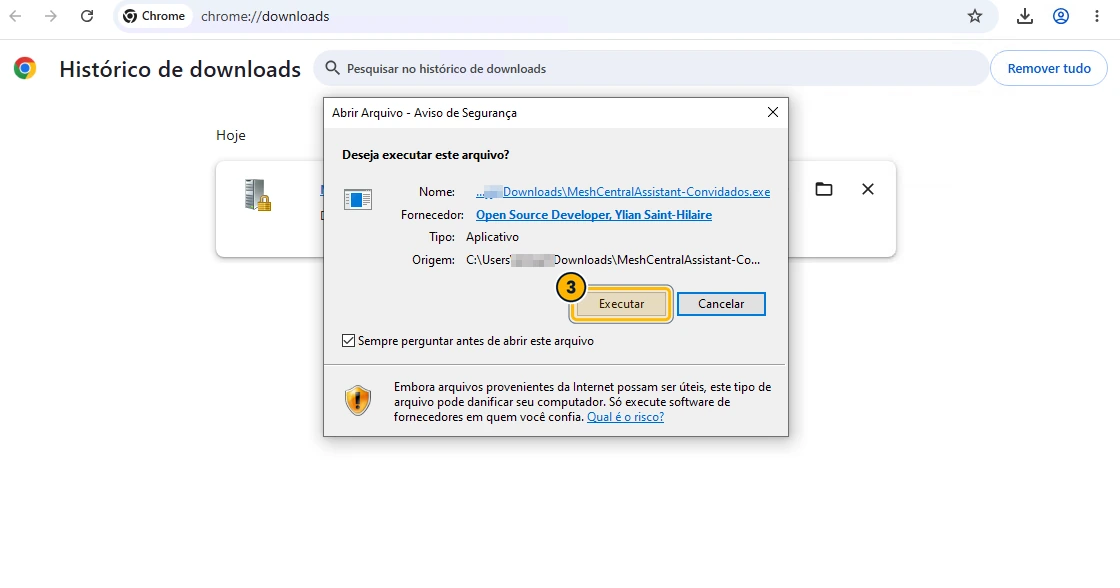
Task: Remove download entry with X icon
Action: pos(868,189)
